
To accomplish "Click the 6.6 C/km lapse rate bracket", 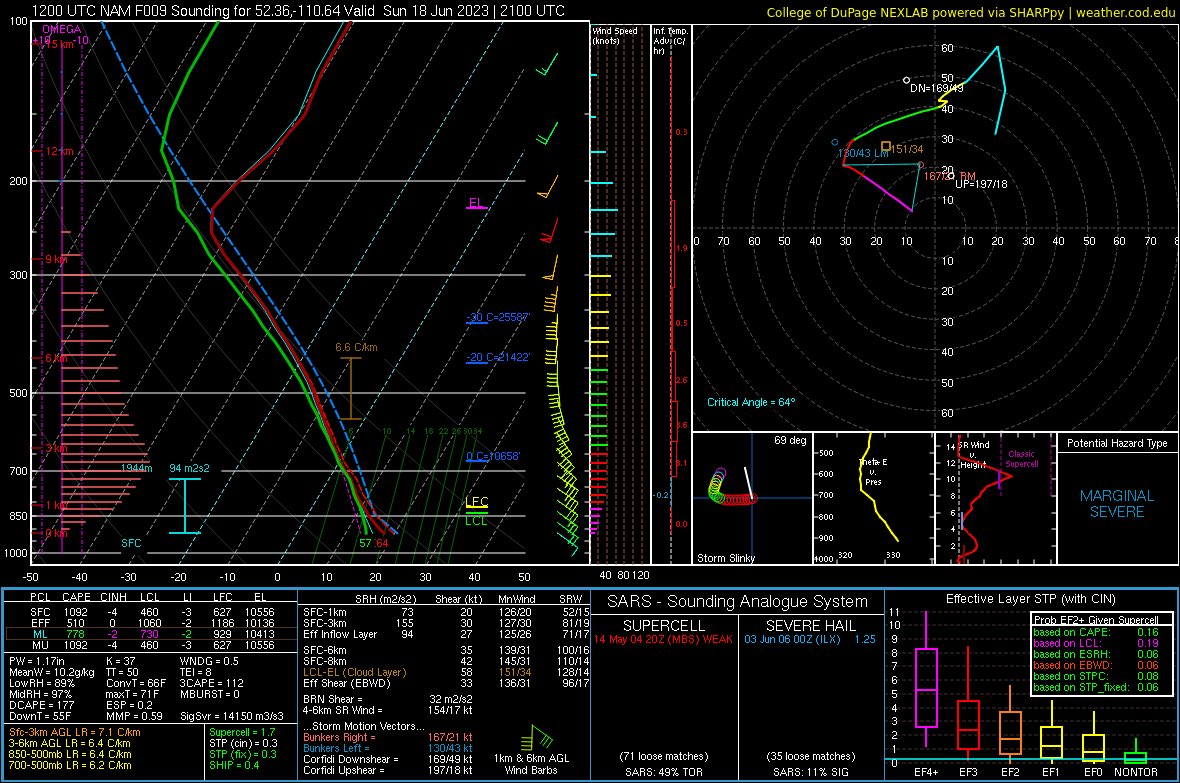I will [x=351, y=388].
